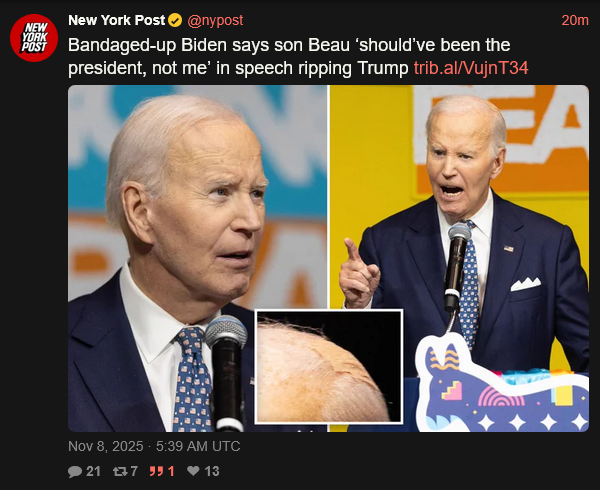Viewport: 600px width, 490px height.
Task: Open replies via the comment bubble icon
Action: [x=75, y=471]
